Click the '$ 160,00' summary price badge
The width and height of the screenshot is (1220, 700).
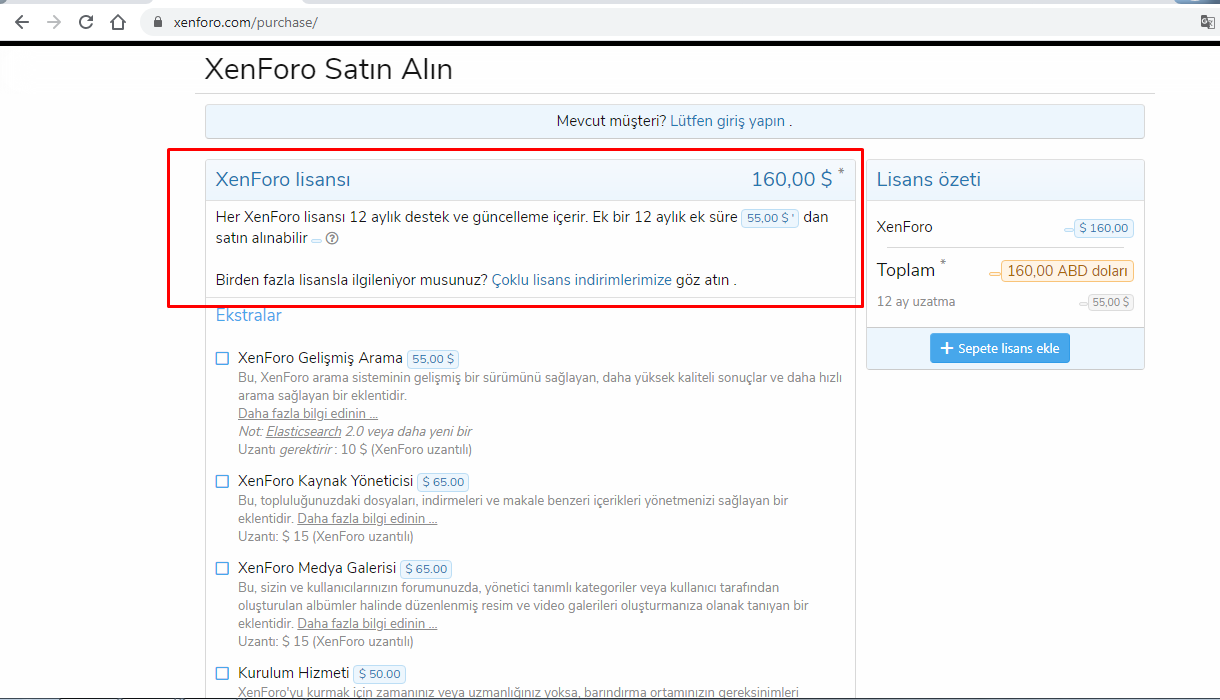point(1104,228)
